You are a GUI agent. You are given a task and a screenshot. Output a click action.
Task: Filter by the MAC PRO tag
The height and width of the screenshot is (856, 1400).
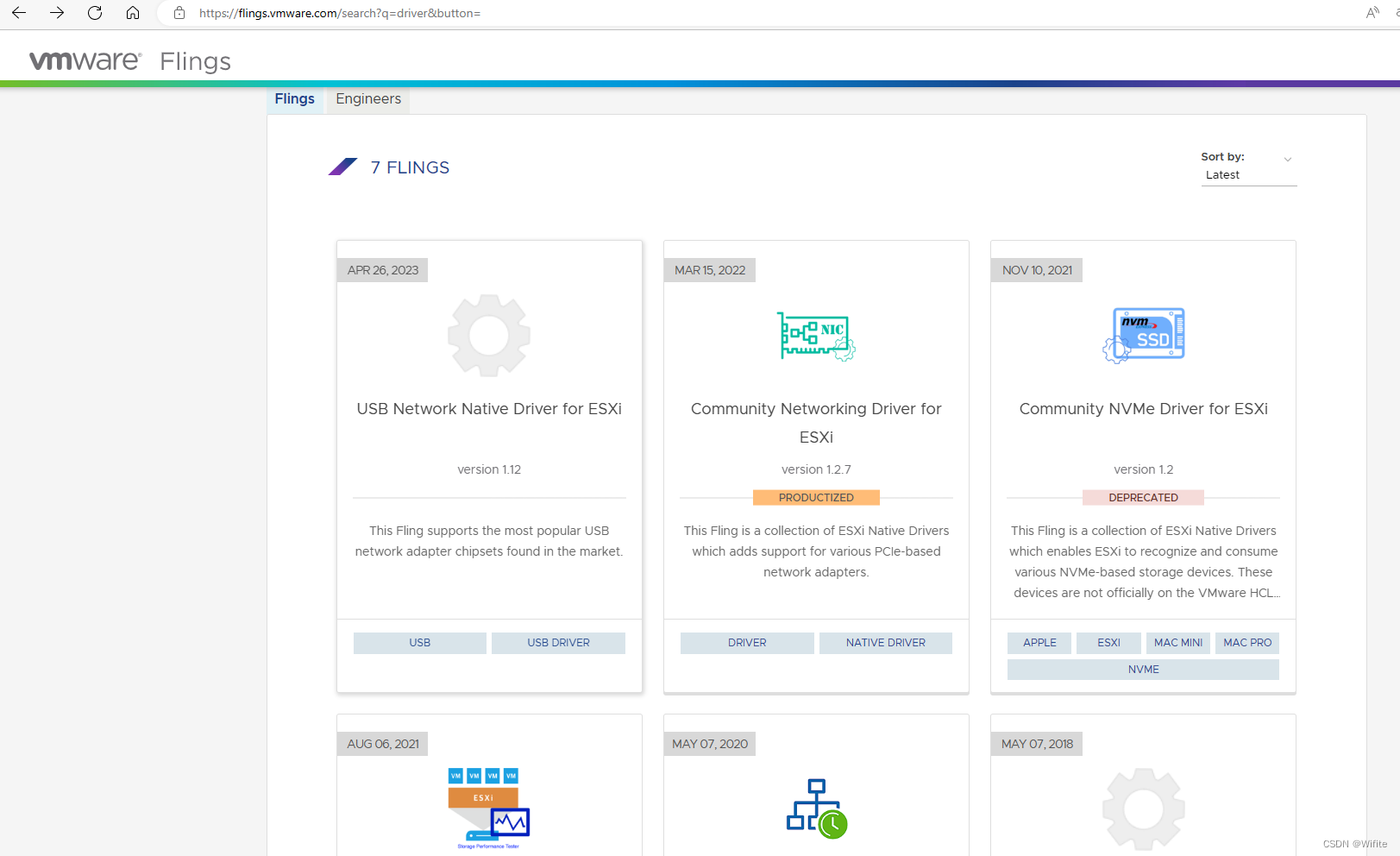[1247, 643]
